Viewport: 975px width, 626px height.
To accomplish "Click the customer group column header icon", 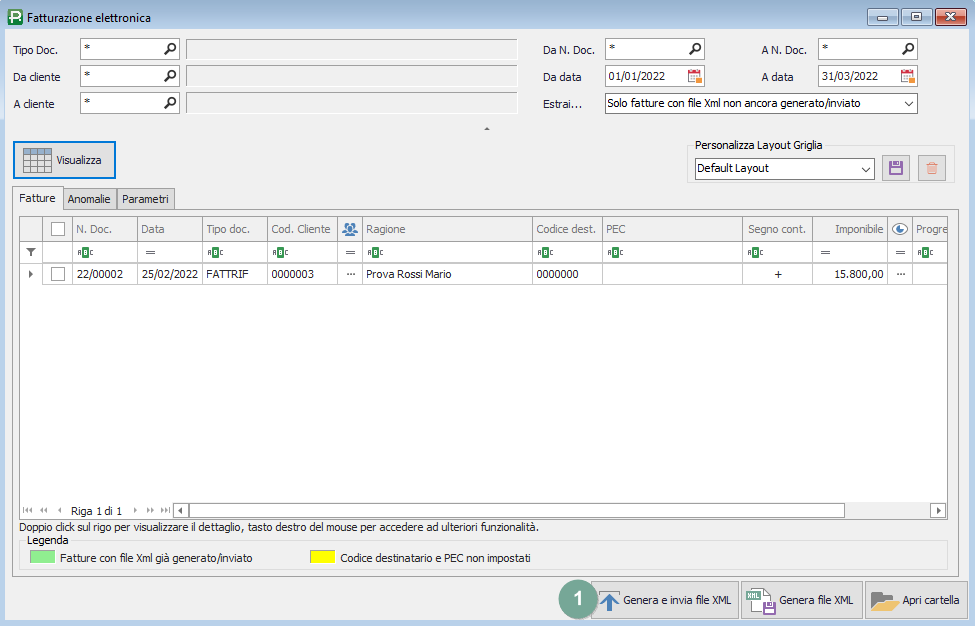I will (x=350, y=229).
